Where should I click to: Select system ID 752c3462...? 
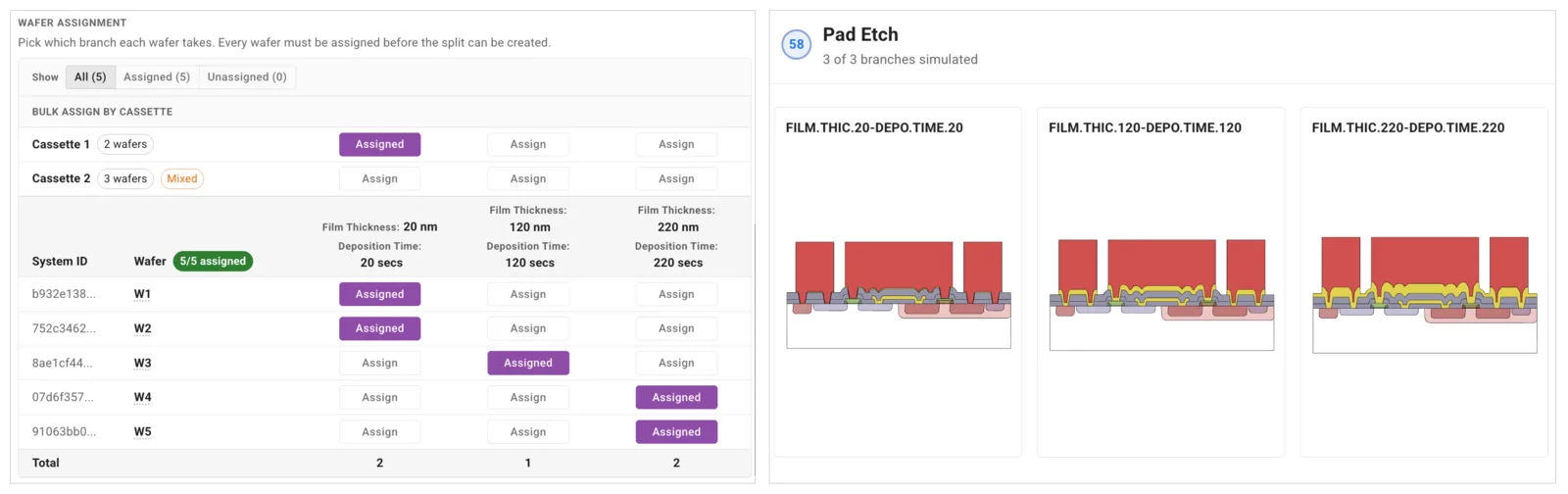[x=64, y=328]
